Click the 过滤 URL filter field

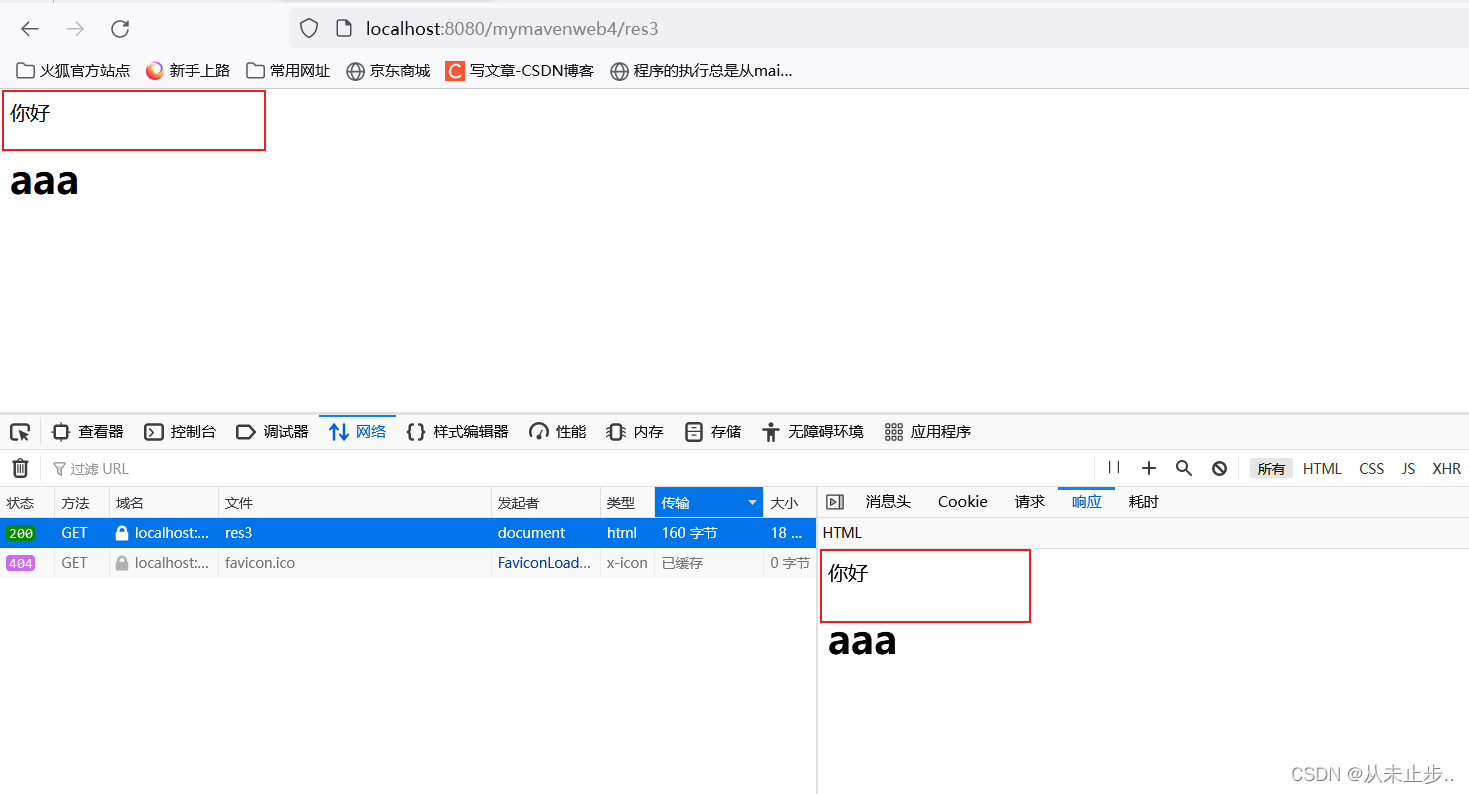click(x=570, y=468)
